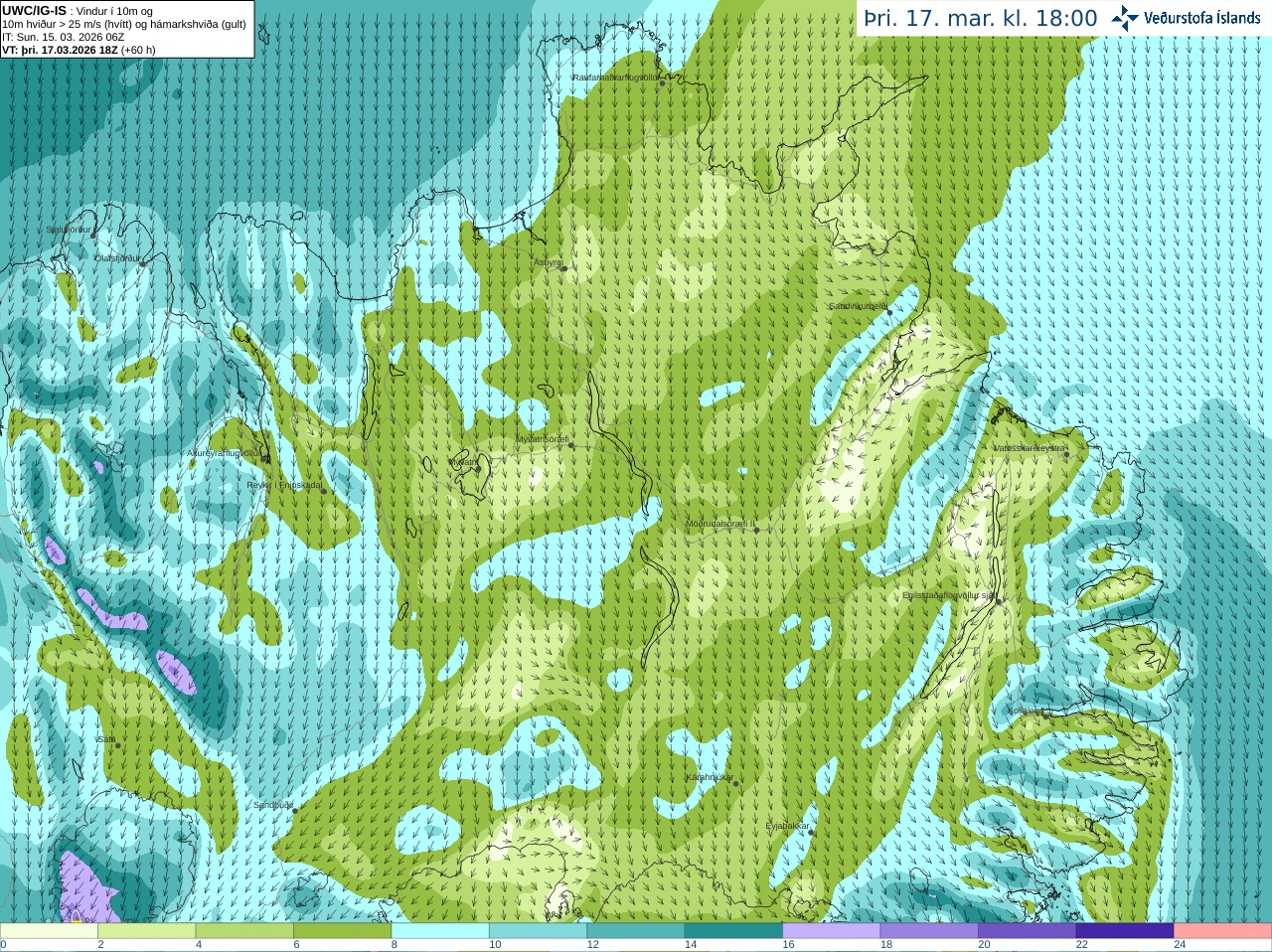Click the Vatnsskarð eystra station label
1272x952 pixels.
1030,448
